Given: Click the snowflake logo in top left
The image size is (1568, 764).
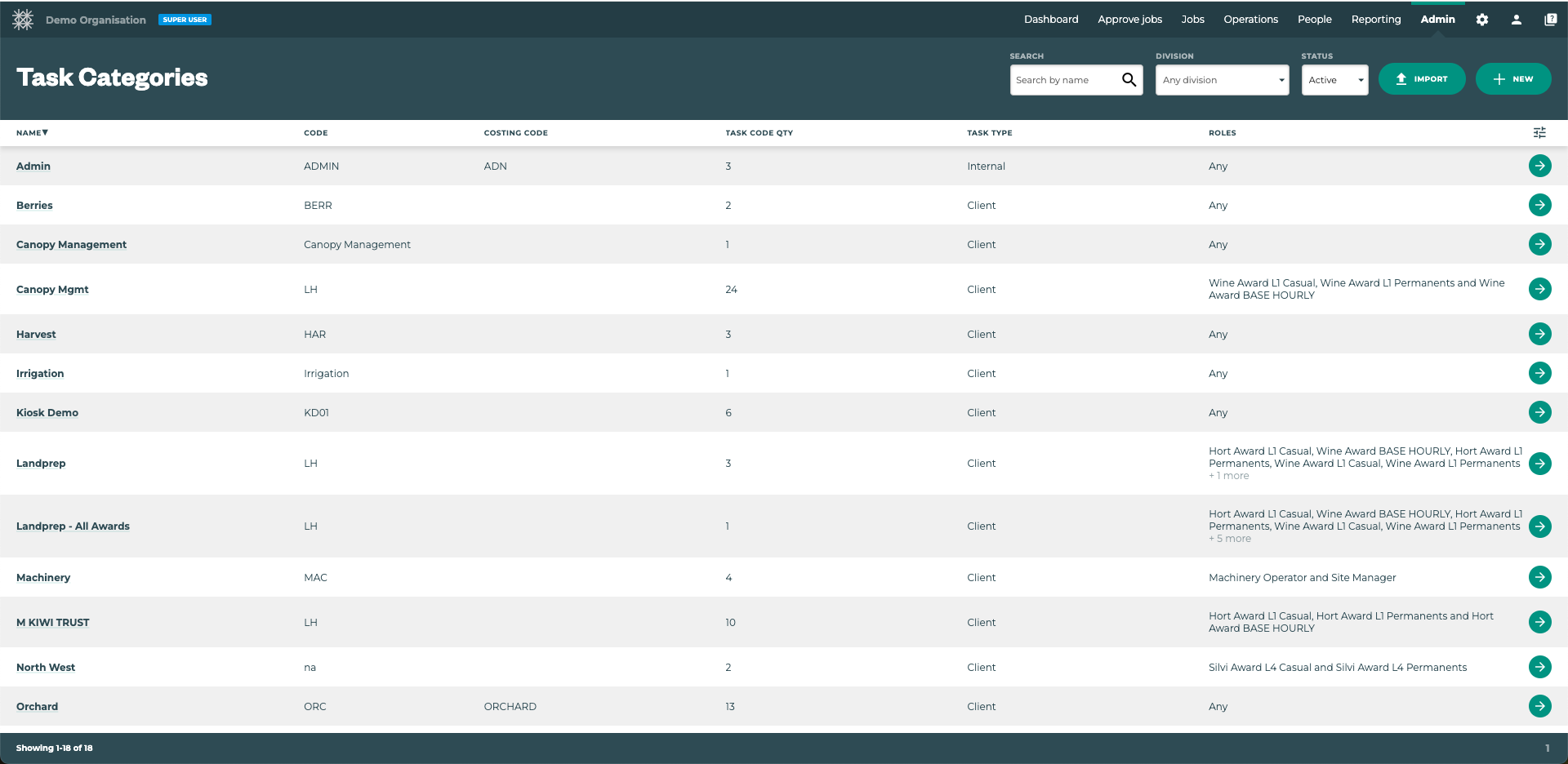Looking at the screenshot, I should tap(23, 19).
